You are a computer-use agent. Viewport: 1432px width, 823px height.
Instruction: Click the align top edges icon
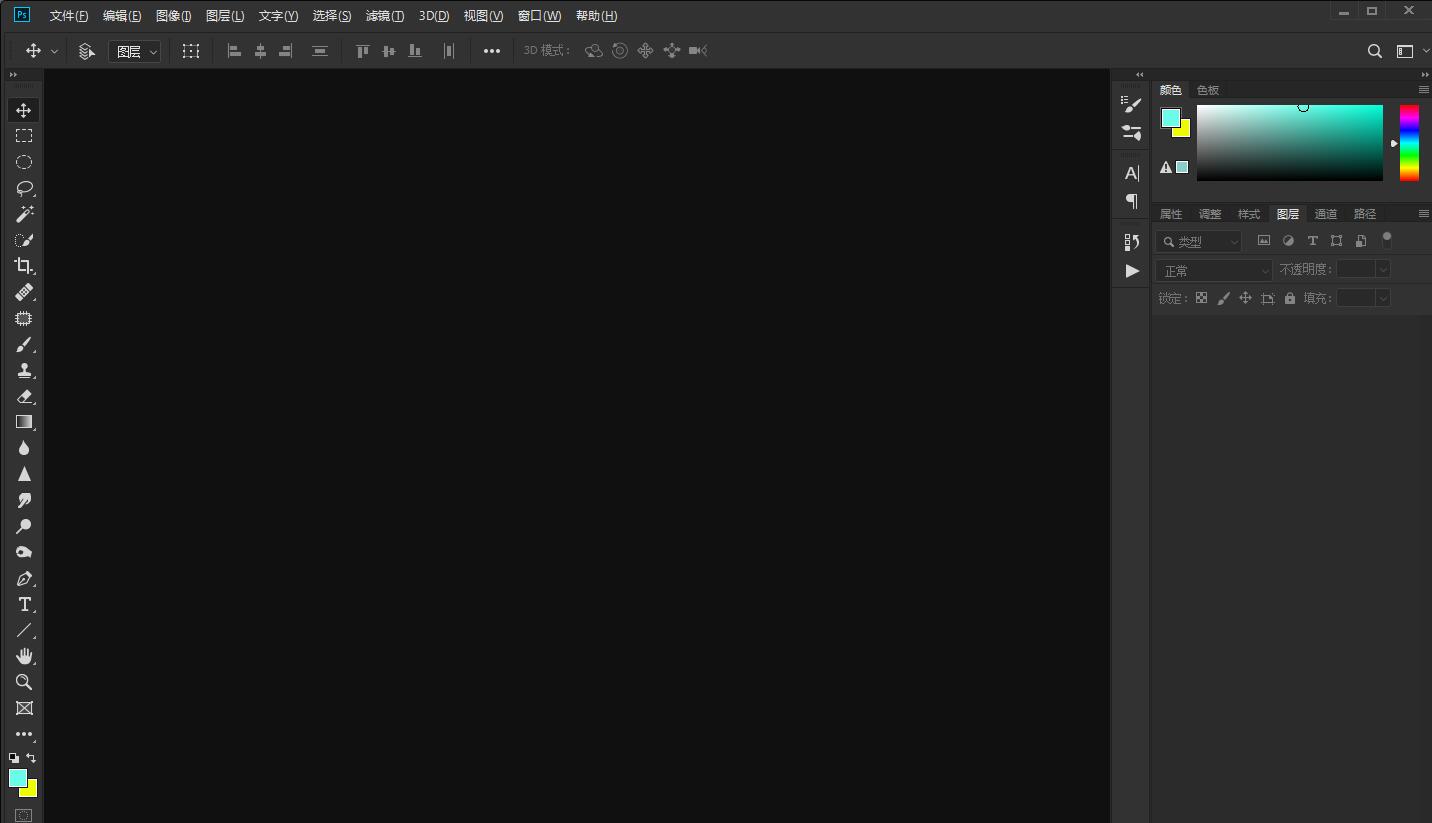pyautogui.click(x=362, y=51)
